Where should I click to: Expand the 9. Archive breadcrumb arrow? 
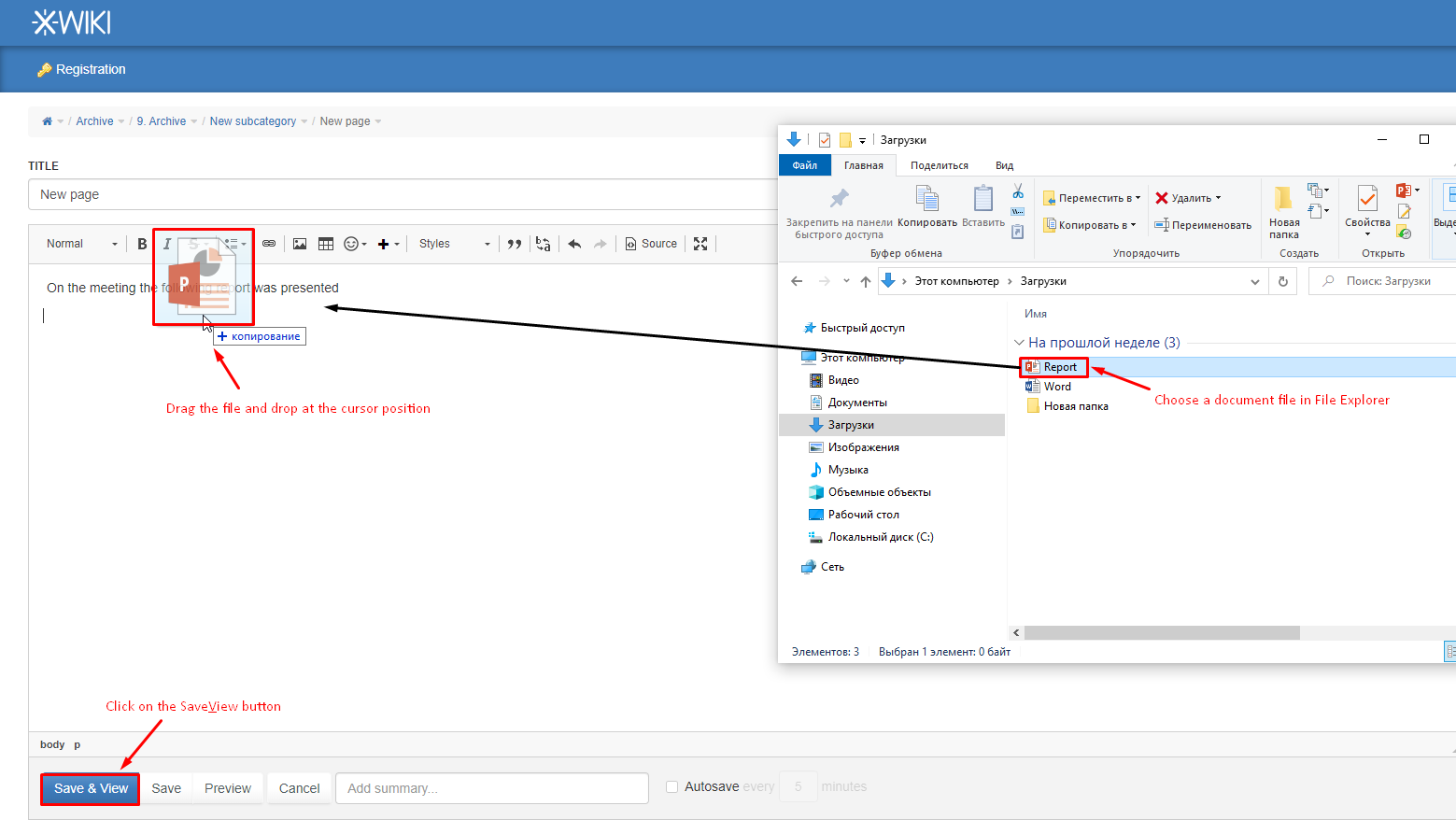coord(194,121)
